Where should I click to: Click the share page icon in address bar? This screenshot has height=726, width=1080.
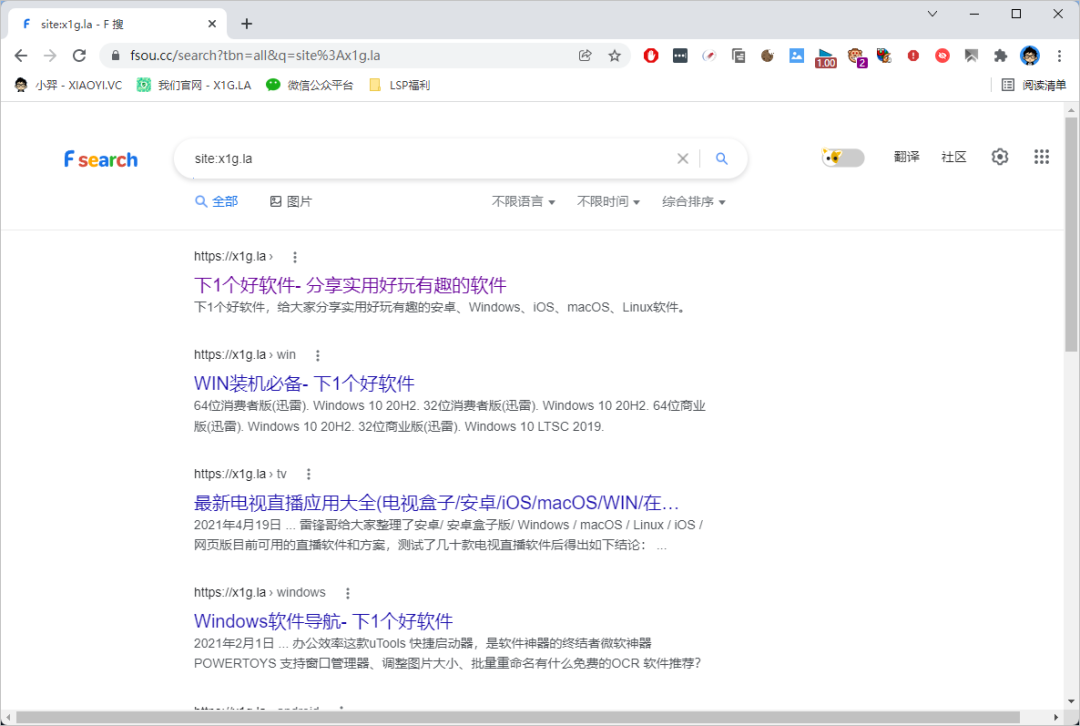(586, 56)
